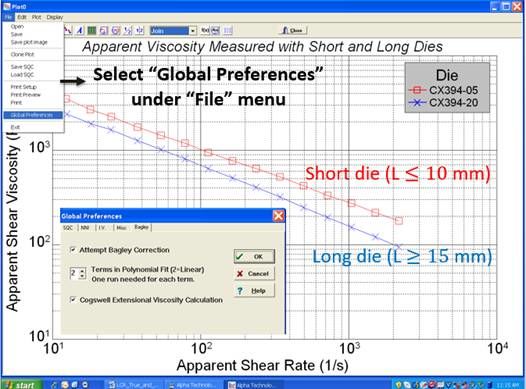Select the Bagley tab in Global Preferences
The image size is (526, 389).
(x=141, y=227)
